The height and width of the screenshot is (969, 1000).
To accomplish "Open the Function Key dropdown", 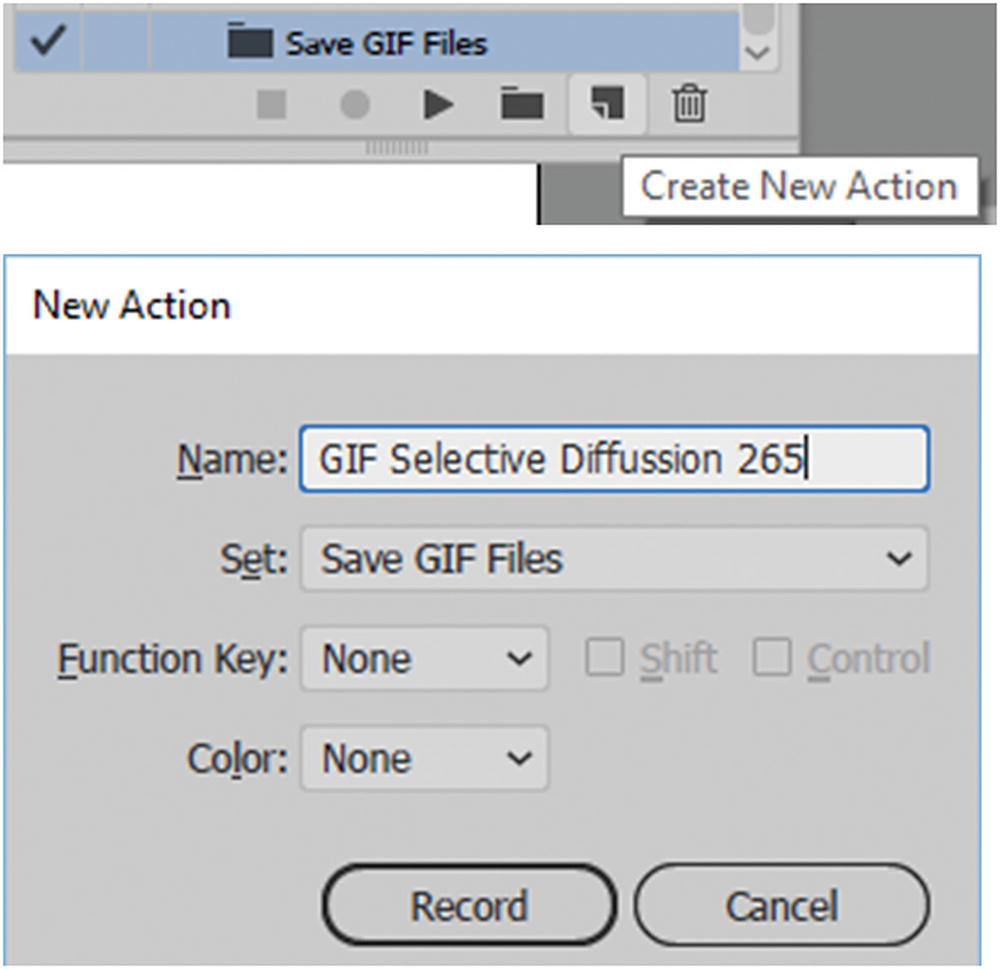I will [x=425, y=658].
